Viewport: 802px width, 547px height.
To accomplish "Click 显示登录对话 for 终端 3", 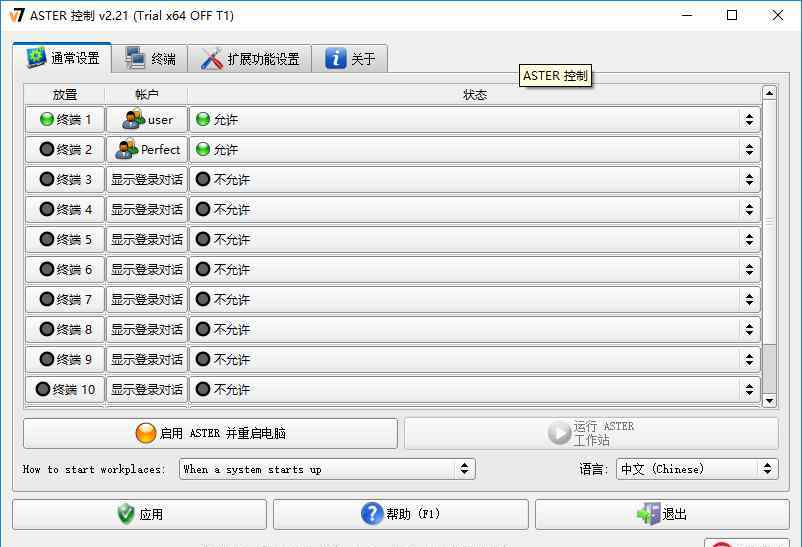I will pyautogui.click(x=147, y=180).
